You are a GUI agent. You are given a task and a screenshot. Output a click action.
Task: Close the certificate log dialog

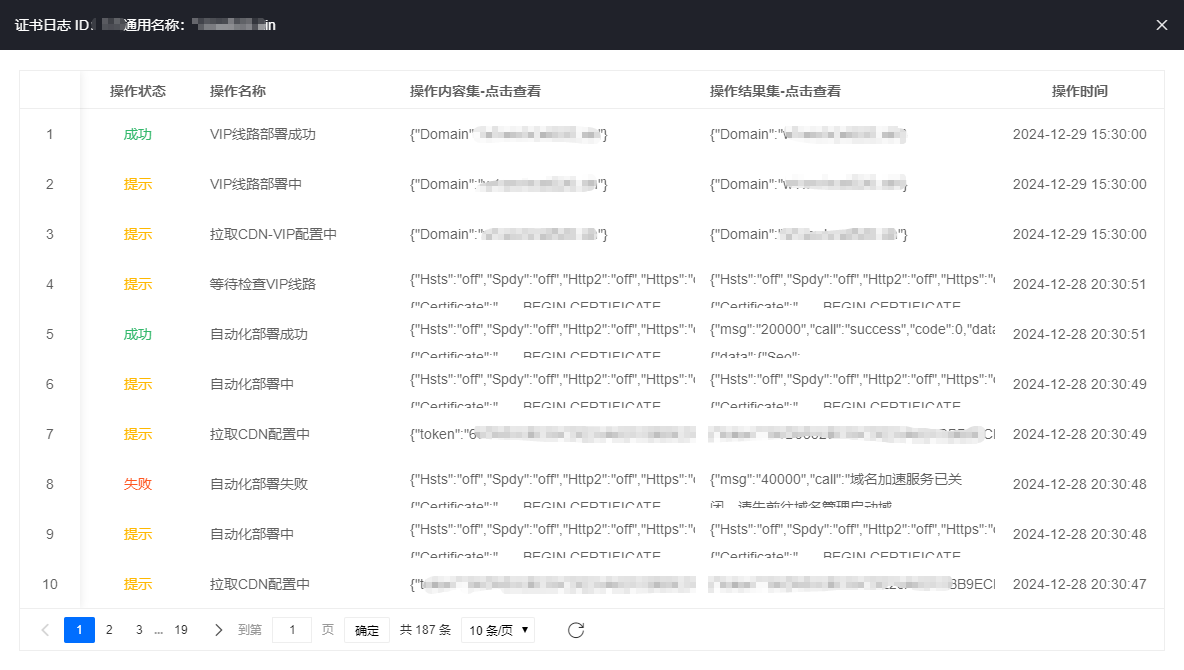coord(1161,25)
